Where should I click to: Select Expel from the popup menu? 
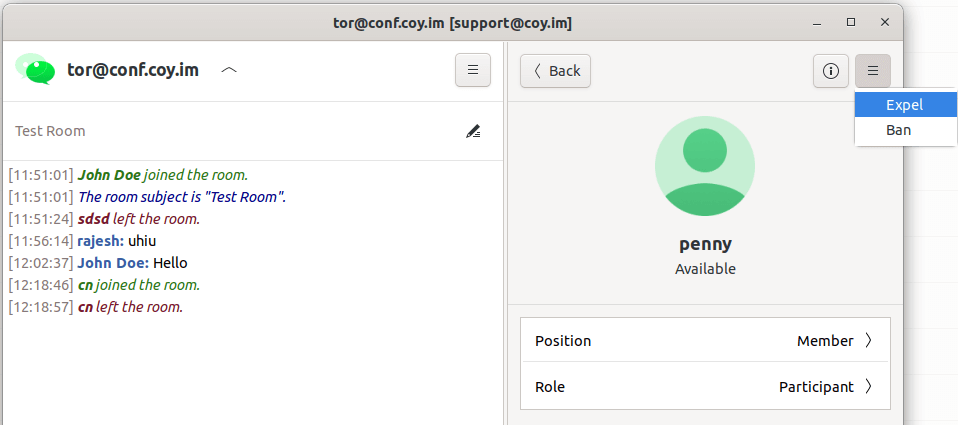pos(904,104)
